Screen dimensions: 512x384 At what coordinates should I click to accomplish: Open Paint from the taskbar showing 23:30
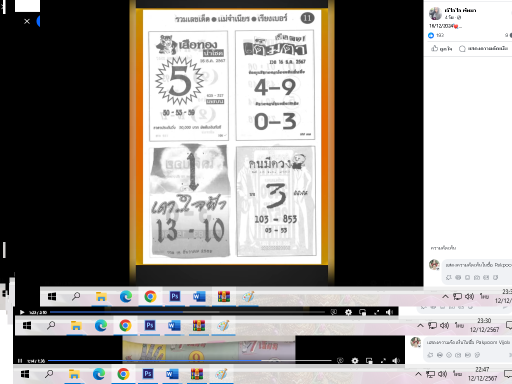223,325
